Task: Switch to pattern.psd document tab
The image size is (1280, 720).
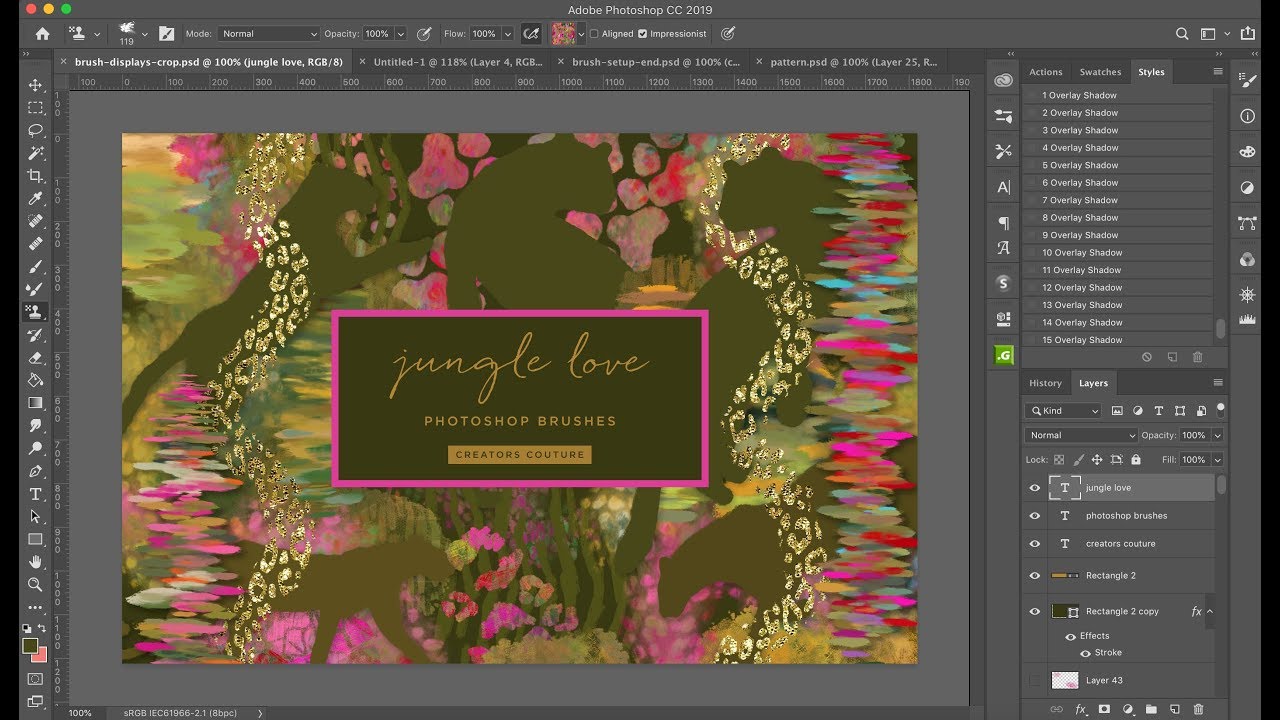Action: point(853,61)
